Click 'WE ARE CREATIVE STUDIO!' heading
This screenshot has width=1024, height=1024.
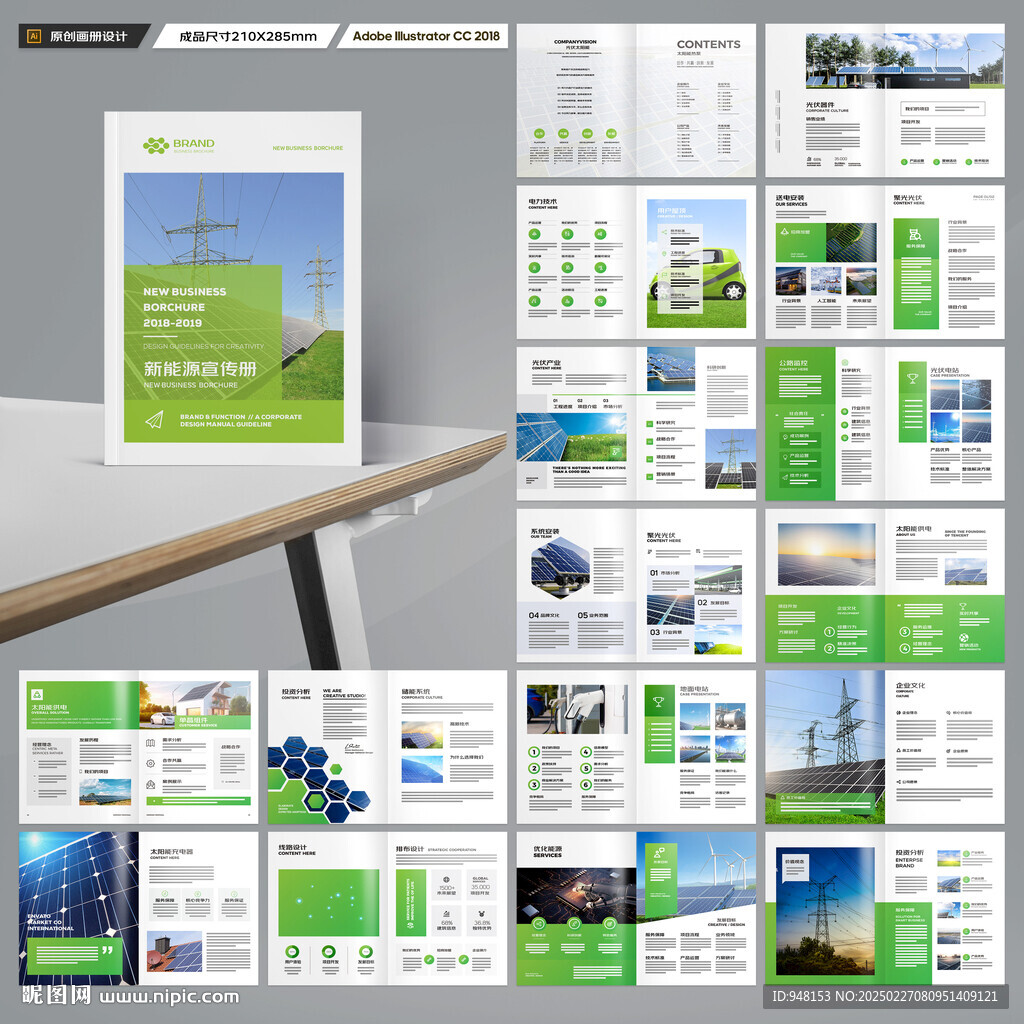pos(344,693)
